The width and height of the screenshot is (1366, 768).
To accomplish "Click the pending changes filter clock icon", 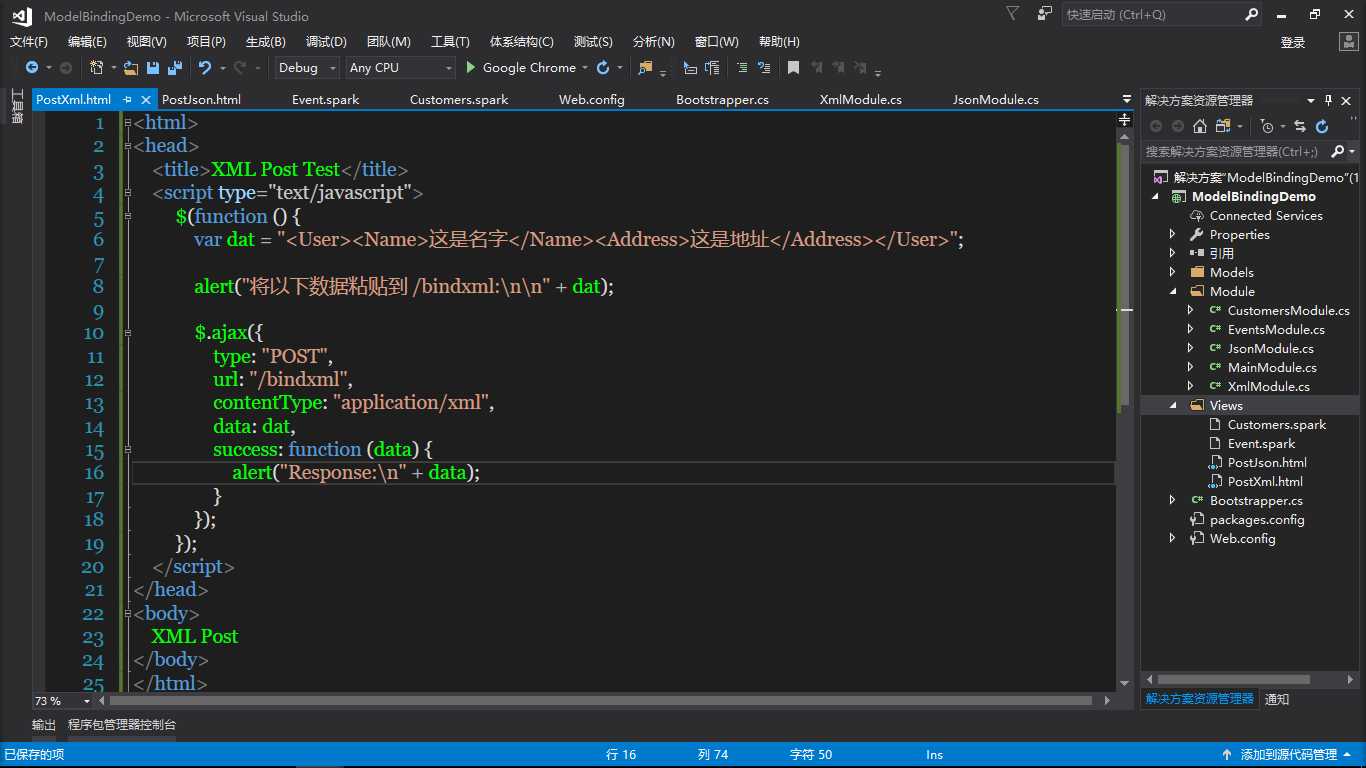I will [1267, 126].
